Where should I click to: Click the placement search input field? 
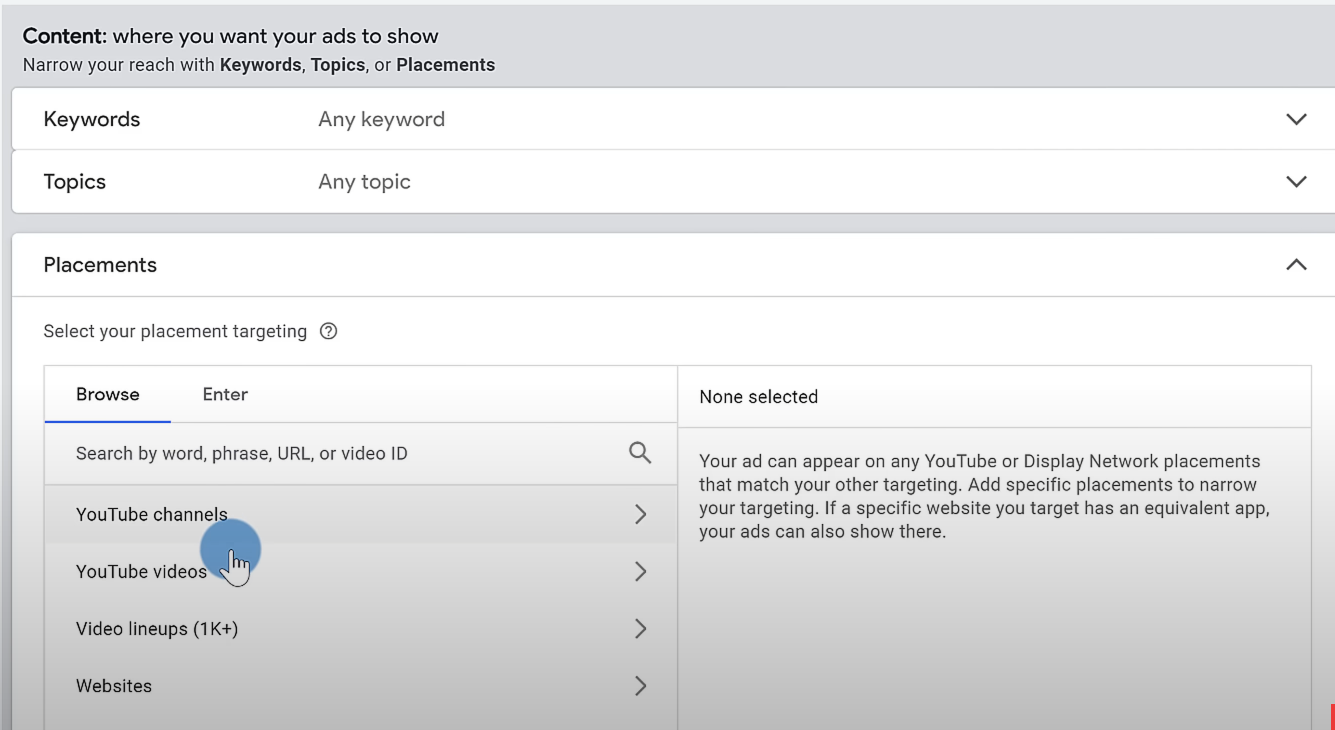(300, 452)
